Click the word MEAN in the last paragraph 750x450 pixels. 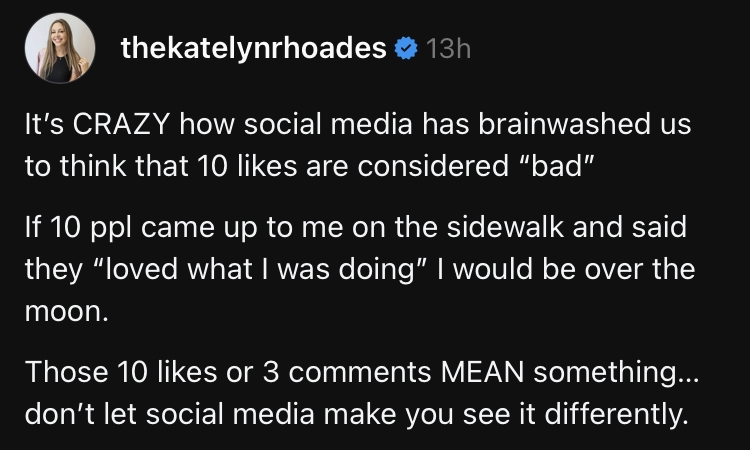click(x=482, y=372)
